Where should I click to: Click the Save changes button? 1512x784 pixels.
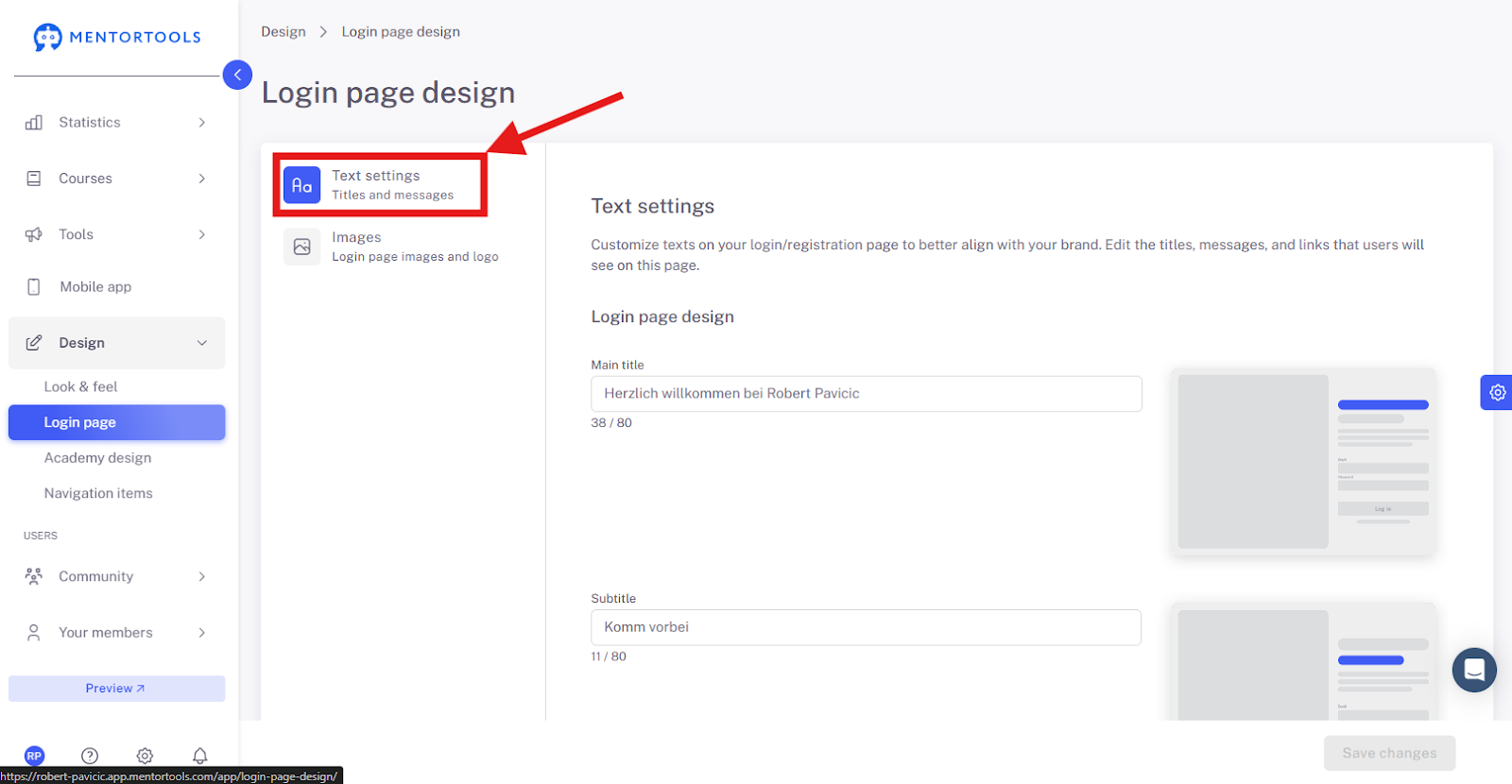(1389, 753)
